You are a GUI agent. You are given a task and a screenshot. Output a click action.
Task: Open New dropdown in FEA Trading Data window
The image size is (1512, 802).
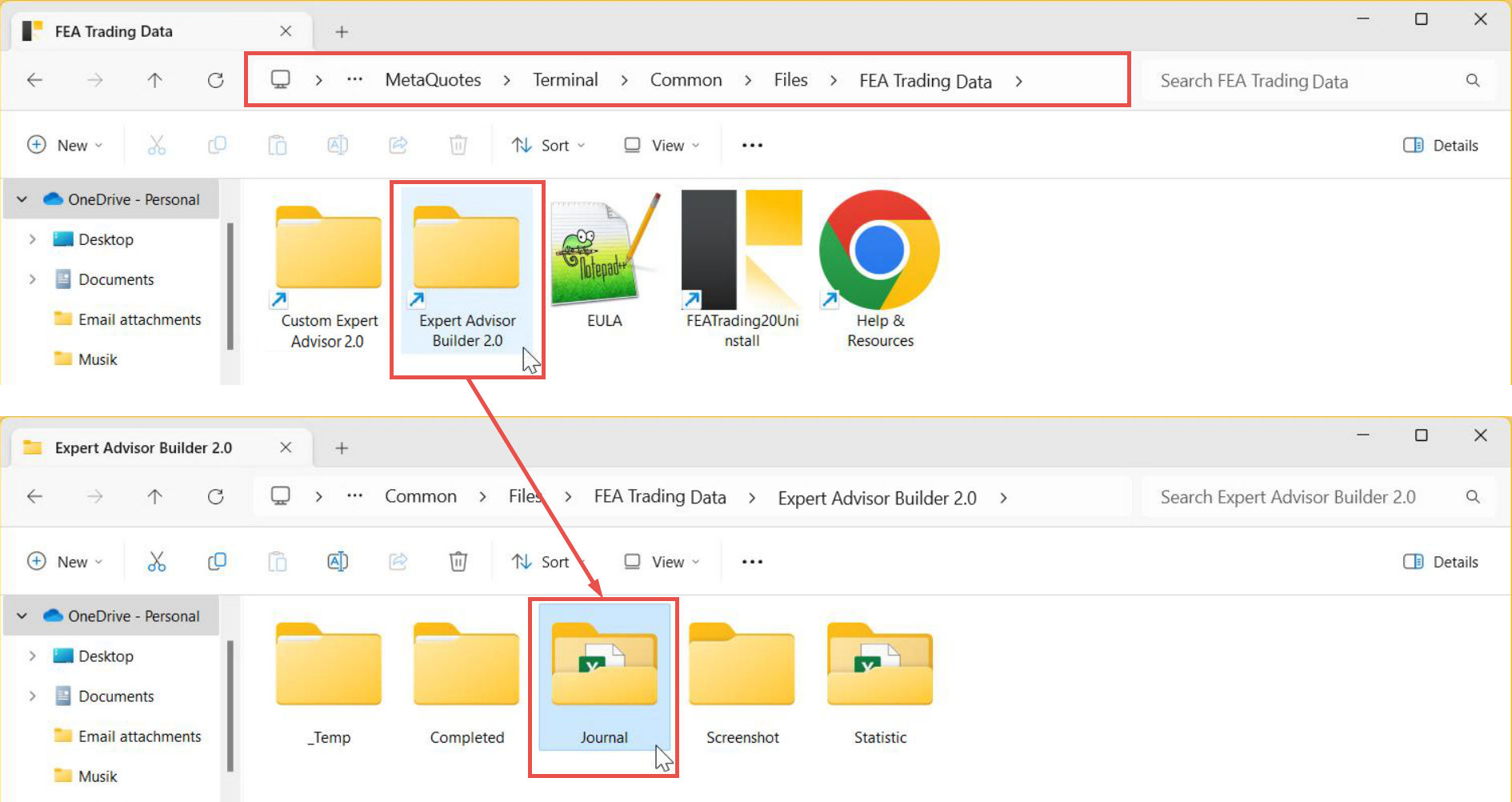pyautogui.click(x=66, y=145)
